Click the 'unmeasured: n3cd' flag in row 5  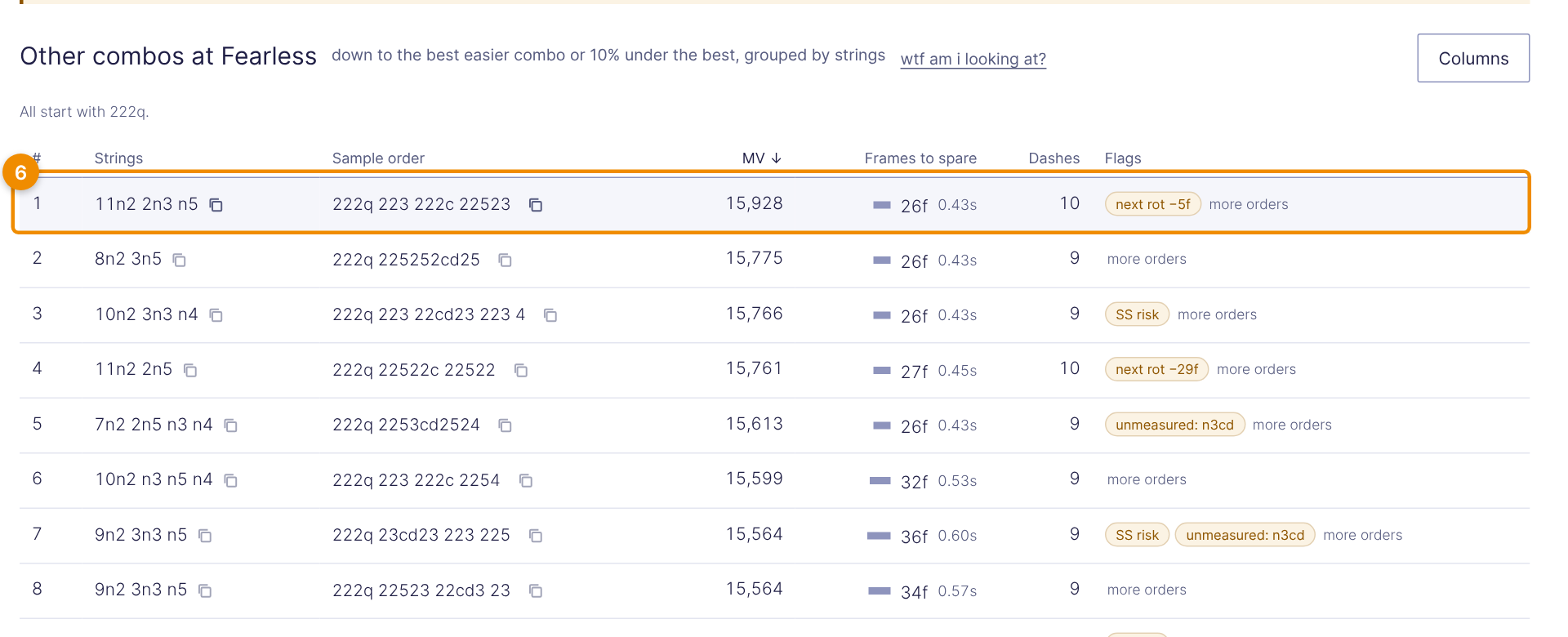tap(1174, 425)
